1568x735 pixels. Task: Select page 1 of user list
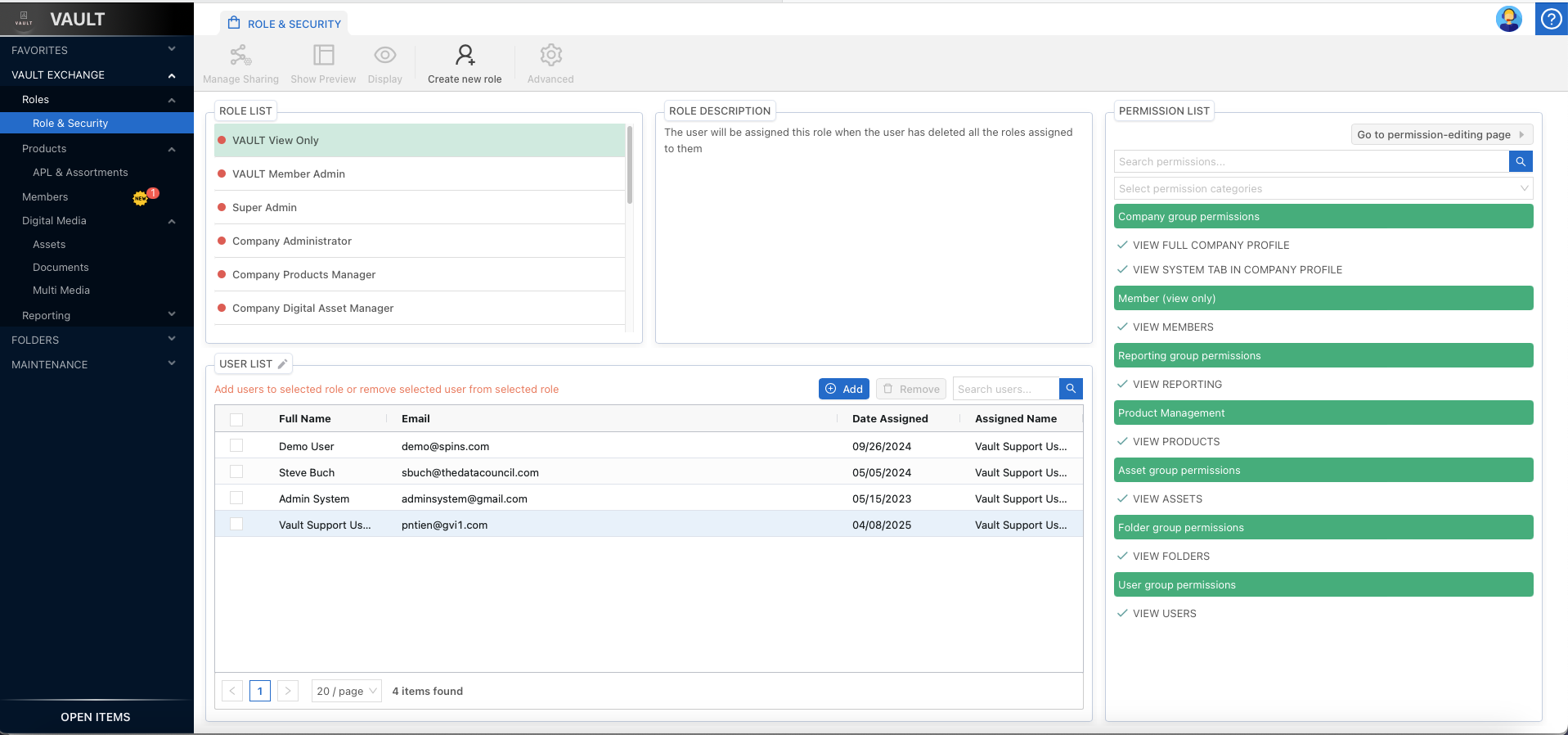260,691
